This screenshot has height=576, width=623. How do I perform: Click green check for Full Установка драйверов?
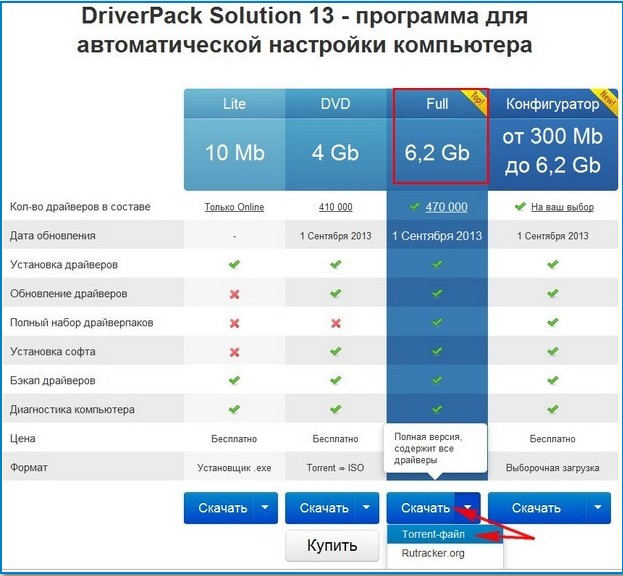[x=437, y=264]
